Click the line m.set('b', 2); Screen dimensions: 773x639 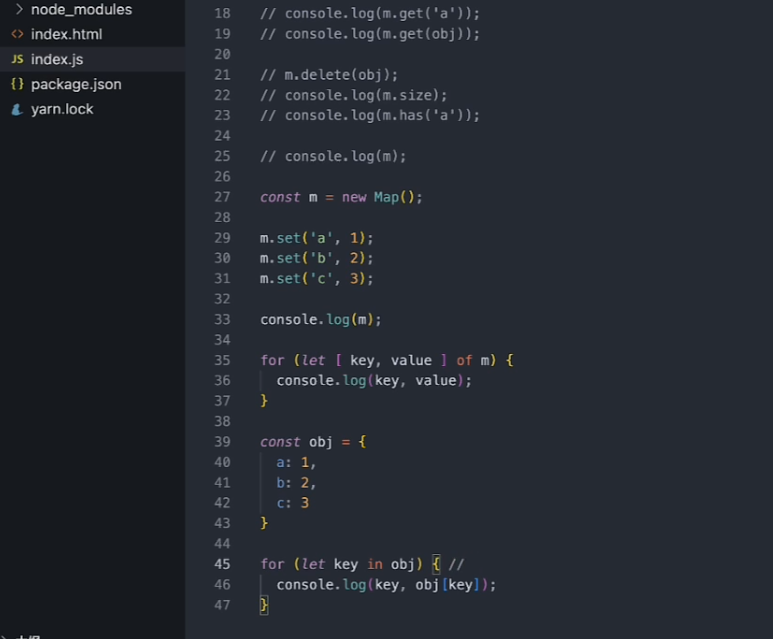(316, 258)
